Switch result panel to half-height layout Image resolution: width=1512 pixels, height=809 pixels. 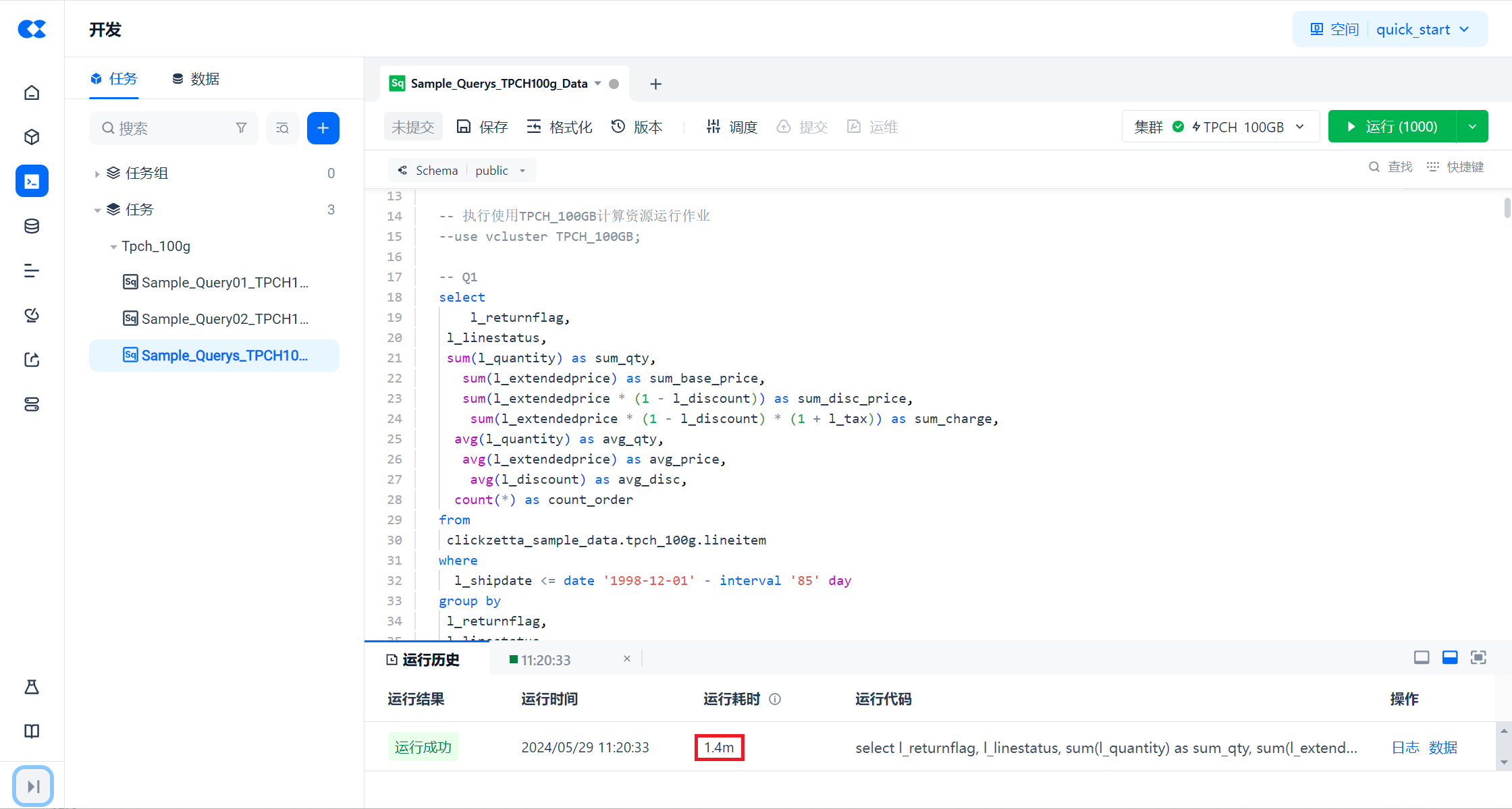1450,657
